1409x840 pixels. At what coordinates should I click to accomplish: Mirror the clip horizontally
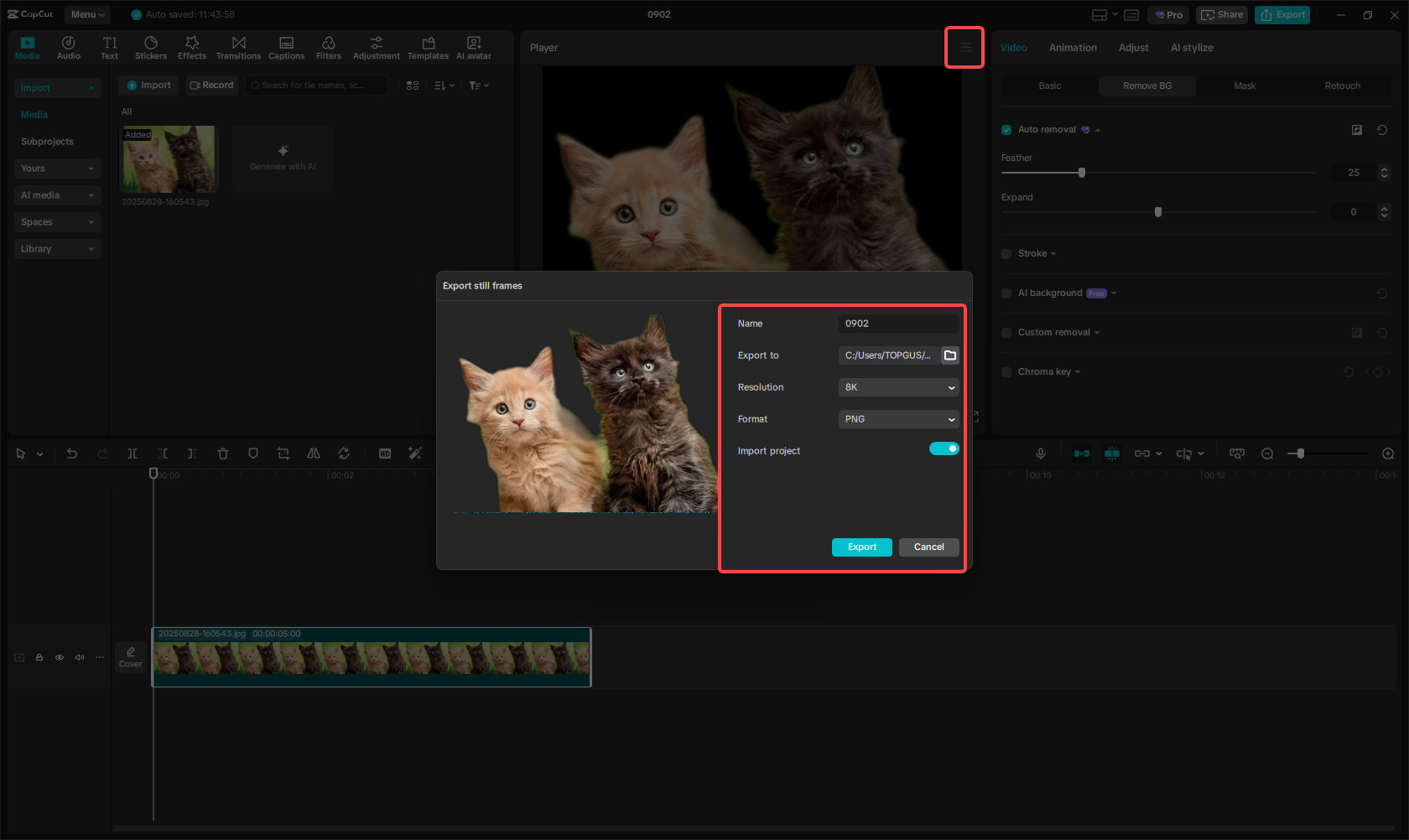(313, 453)
